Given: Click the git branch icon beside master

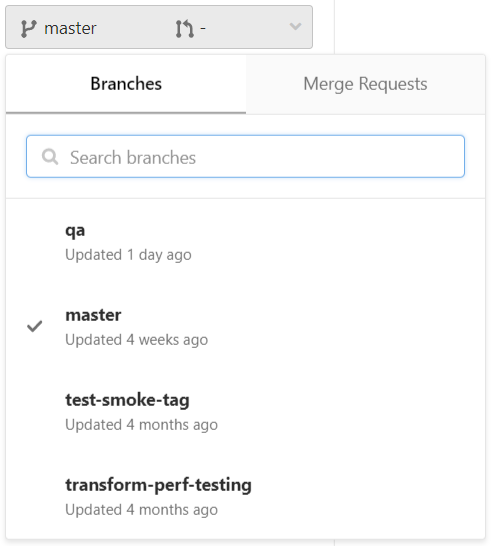Looking at the screenshot, I should tap(28, 29).
